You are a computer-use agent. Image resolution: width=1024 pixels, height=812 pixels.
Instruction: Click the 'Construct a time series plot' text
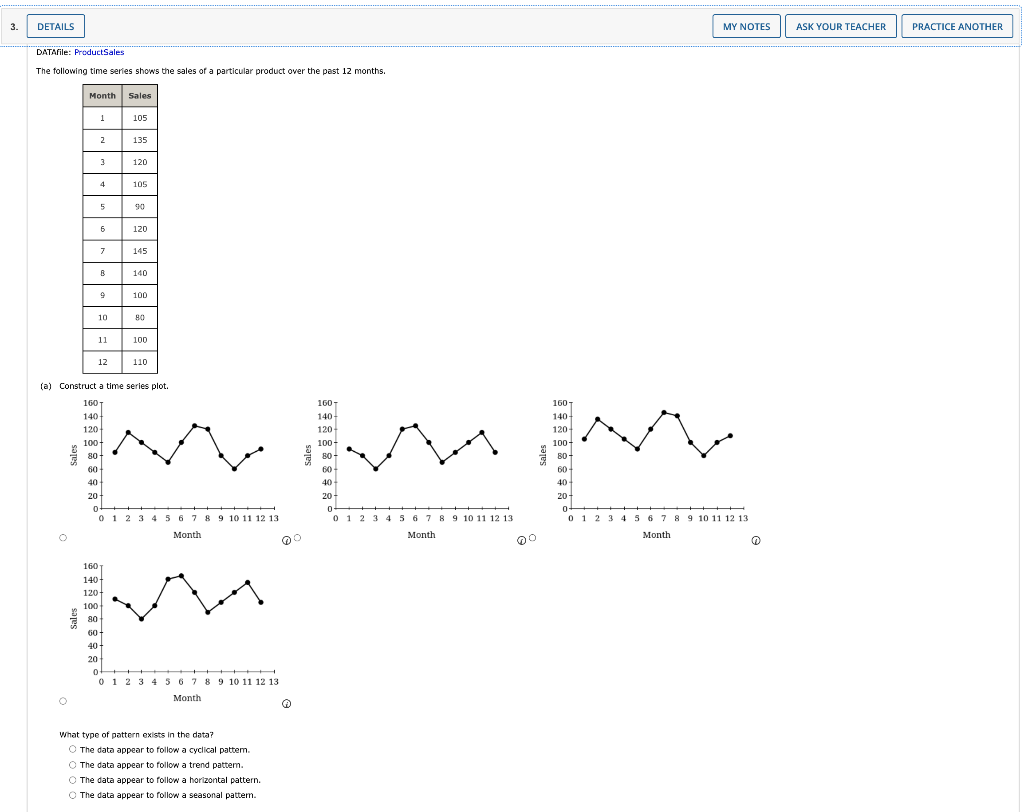(114, 386)
